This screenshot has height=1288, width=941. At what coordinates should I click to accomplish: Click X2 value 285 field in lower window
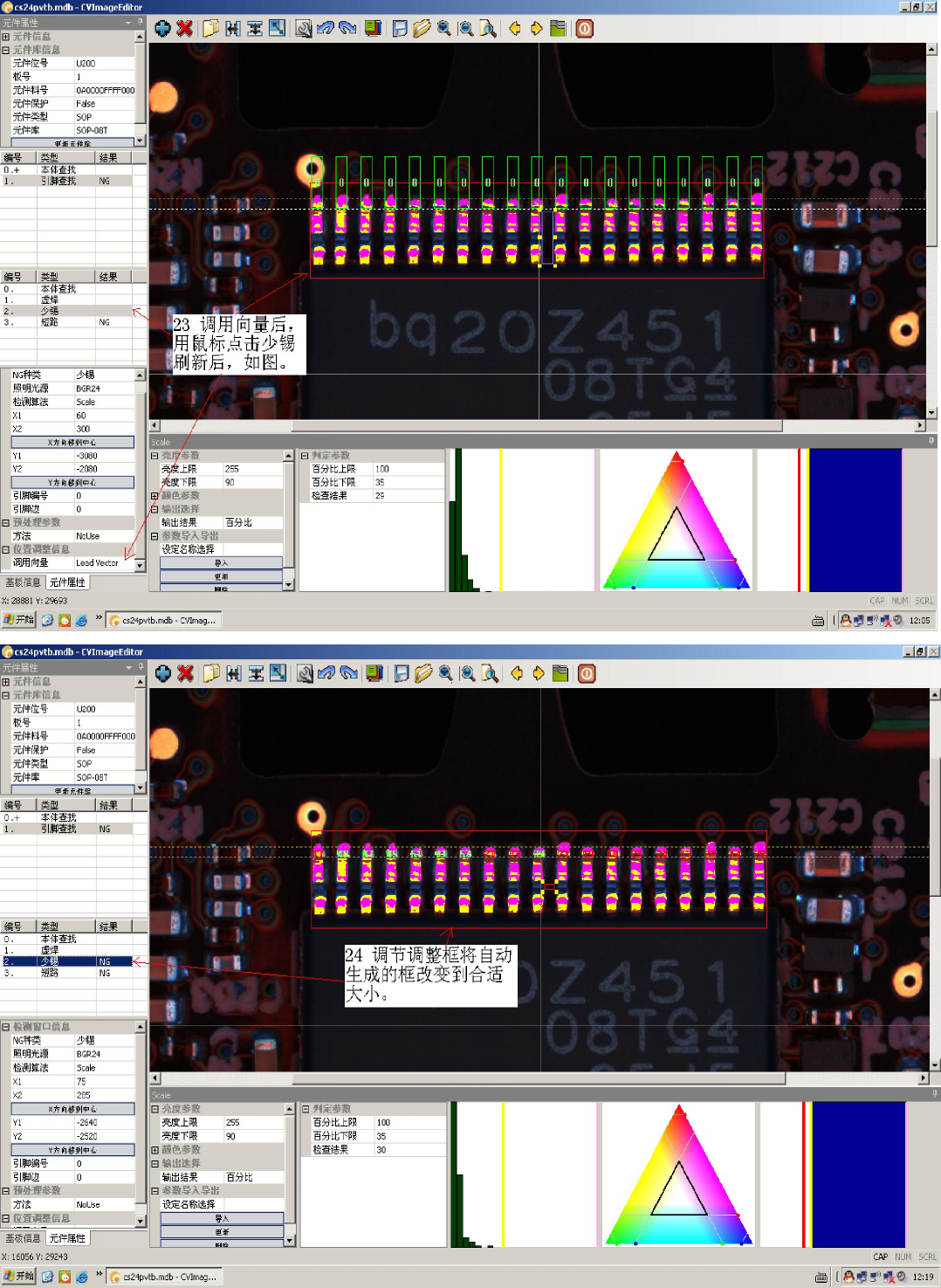(x=104, y=1095)
